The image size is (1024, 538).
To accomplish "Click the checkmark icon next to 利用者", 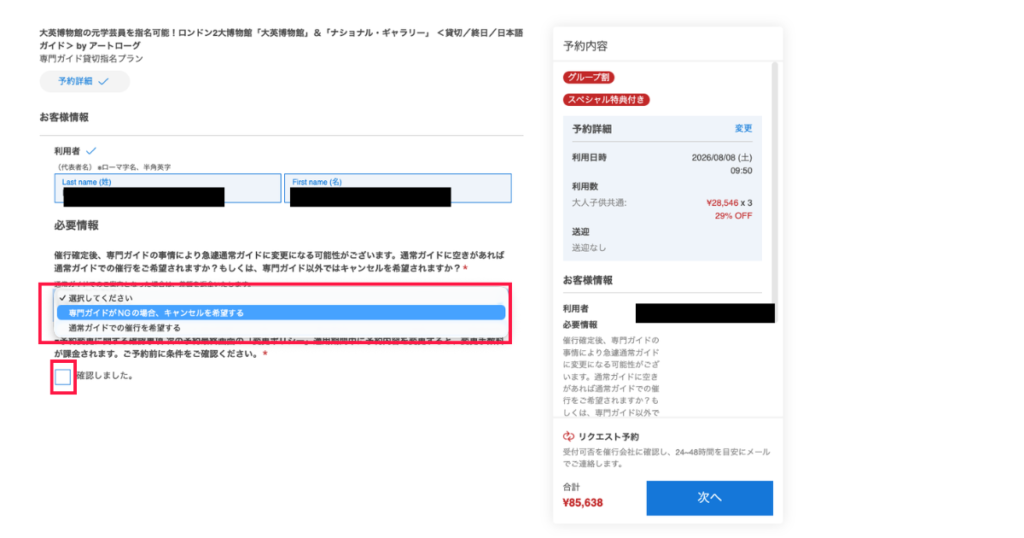I will click(91, 151).
